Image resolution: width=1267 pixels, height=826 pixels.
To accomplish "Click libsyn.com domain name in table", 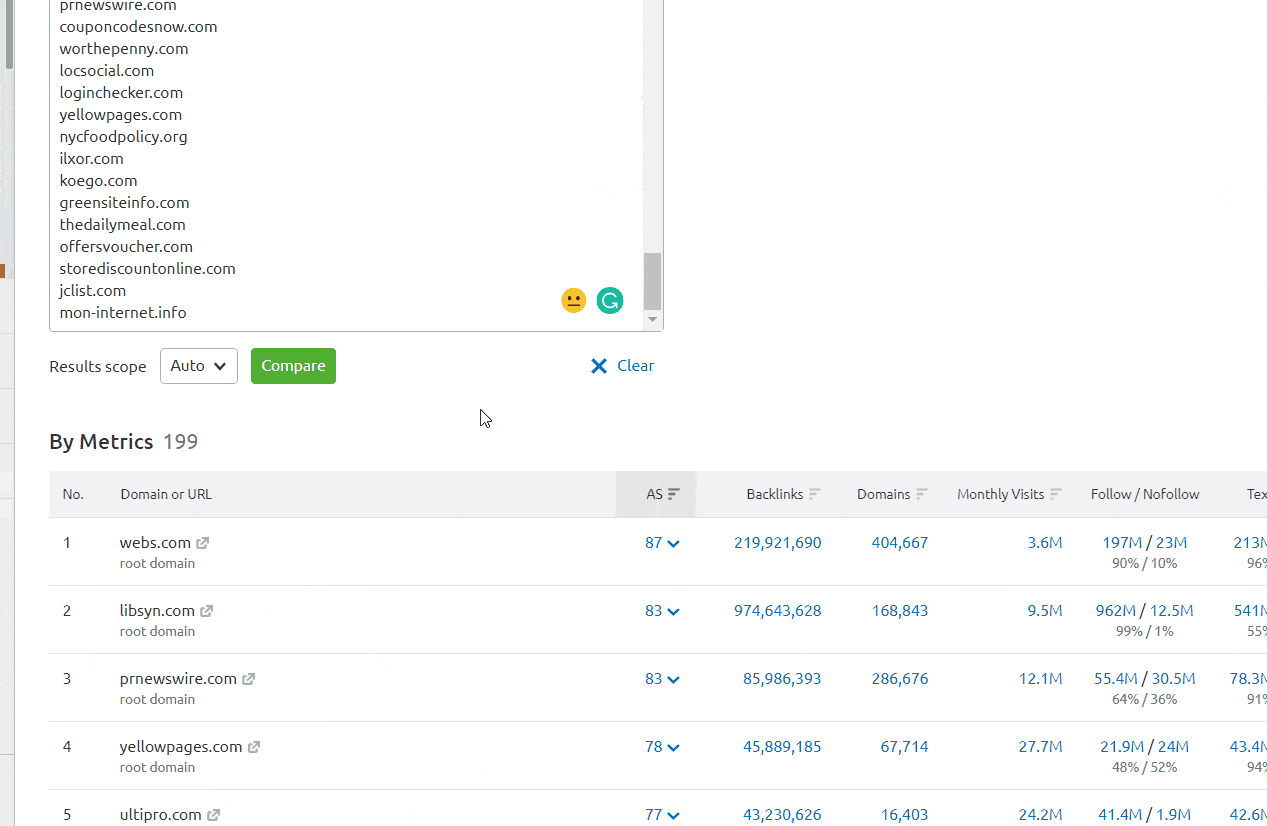I will coord(157,611).
